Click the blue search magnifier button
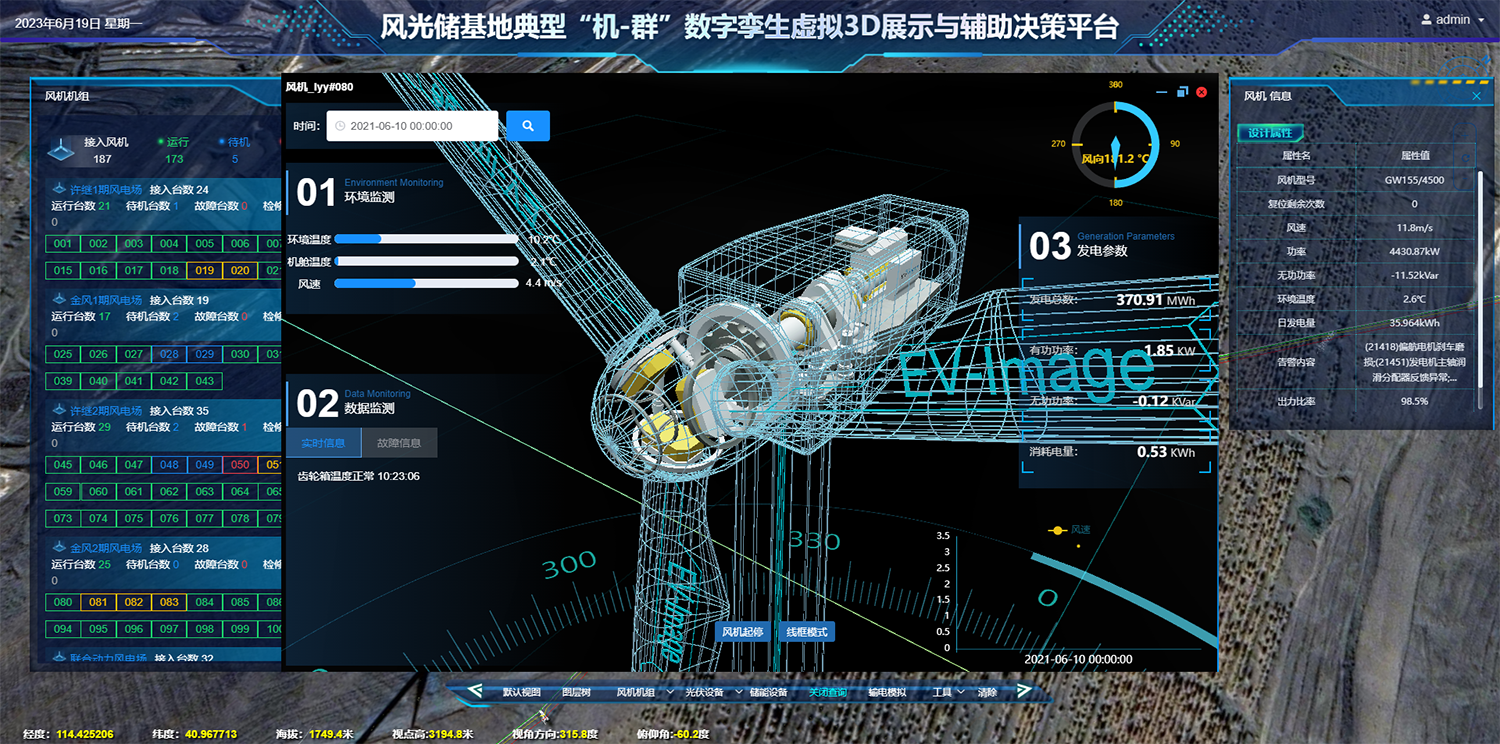1500x744 pixels. 528,126
